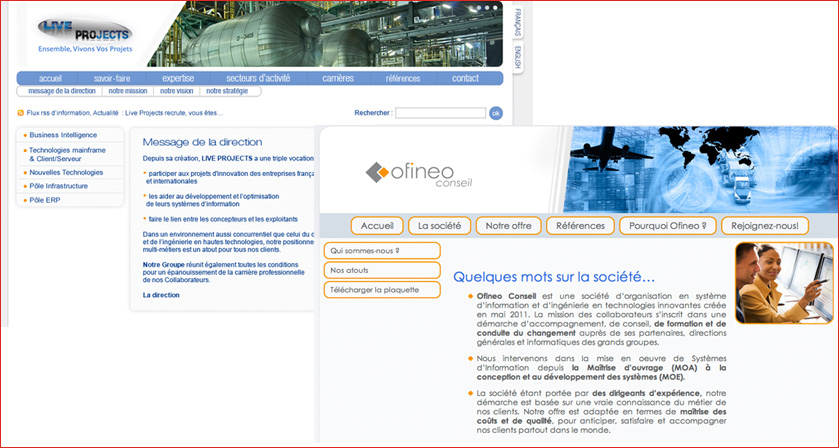This screenshot has width=839, height=448.
Task: Click the 'Pourquoi Ofineo ?' button
Action: [666, 226]
